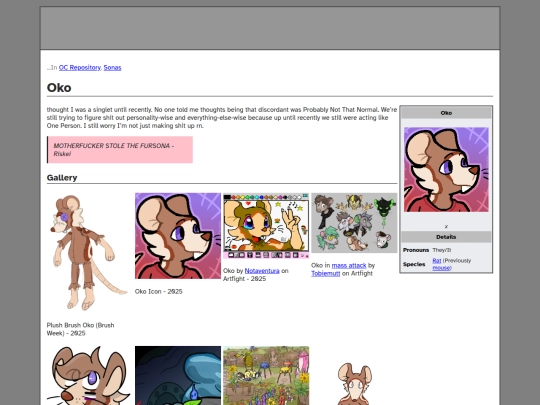Click the Oko page heading

[x=59, y=88]
